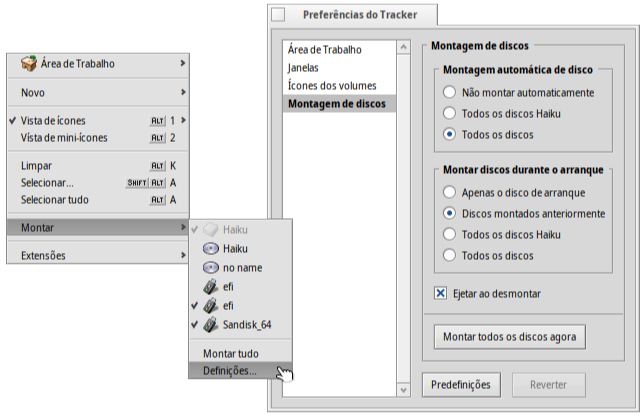642x416 pixels.
Task: Click the 'no name' disk icon
Action: [210, 267]
